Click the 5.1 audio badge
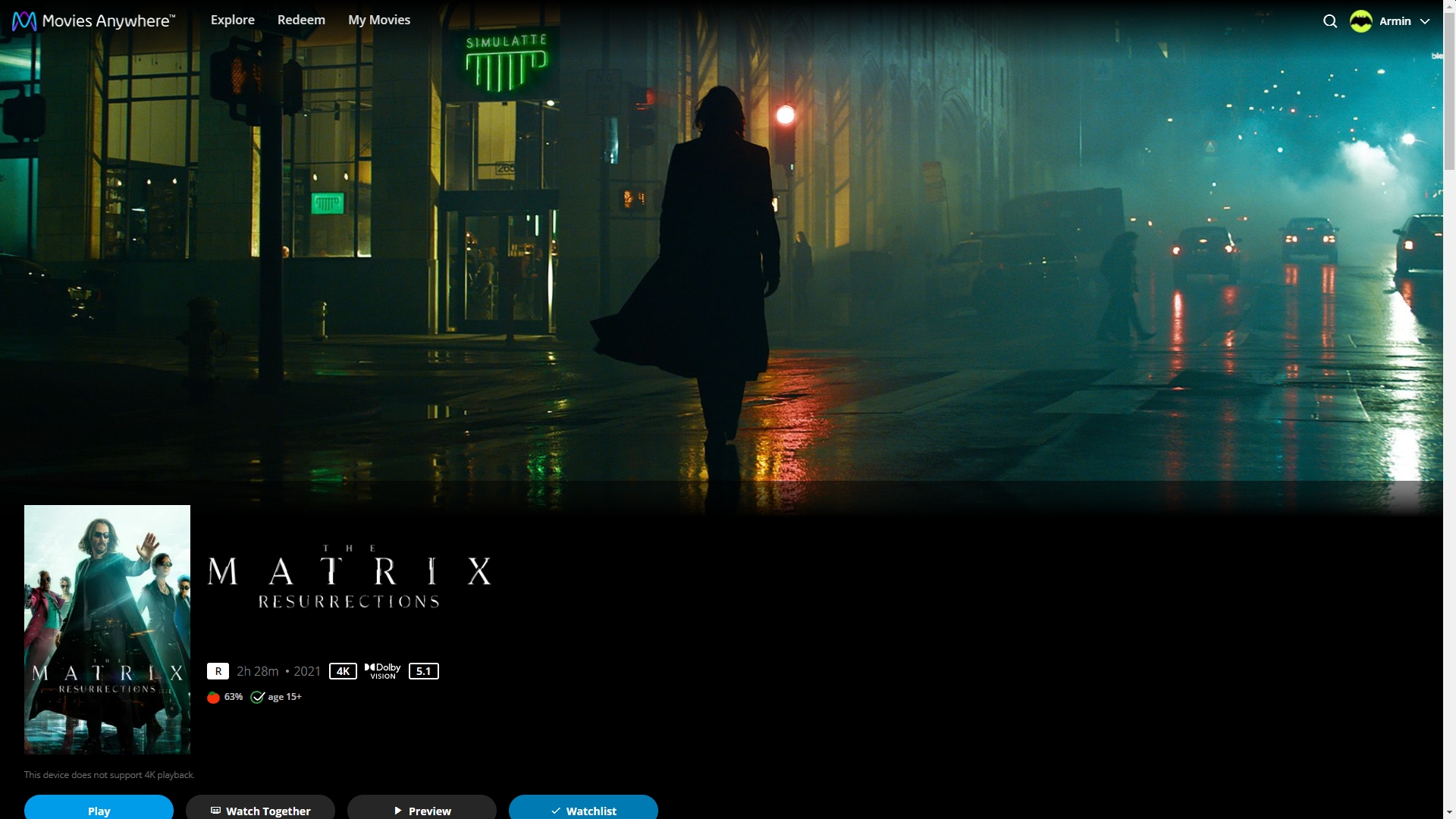This screenshot has width=1456, height=819. 423,671
